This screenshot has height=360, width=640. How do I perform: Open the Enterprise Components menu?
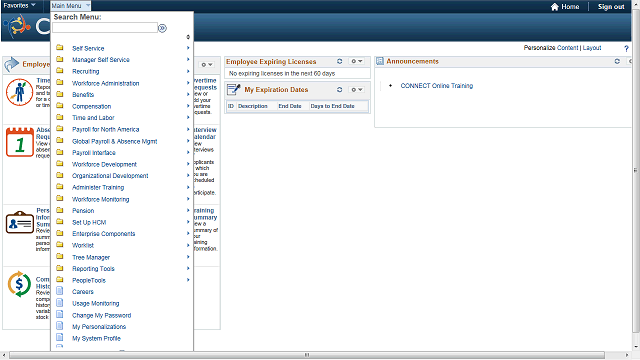(104, 234)
